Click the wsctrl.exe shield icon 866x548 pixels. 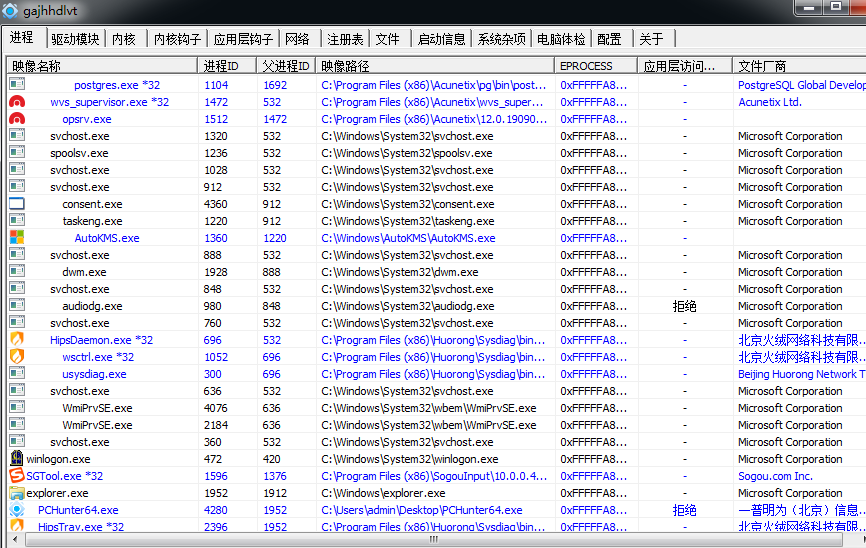[17, 357]
